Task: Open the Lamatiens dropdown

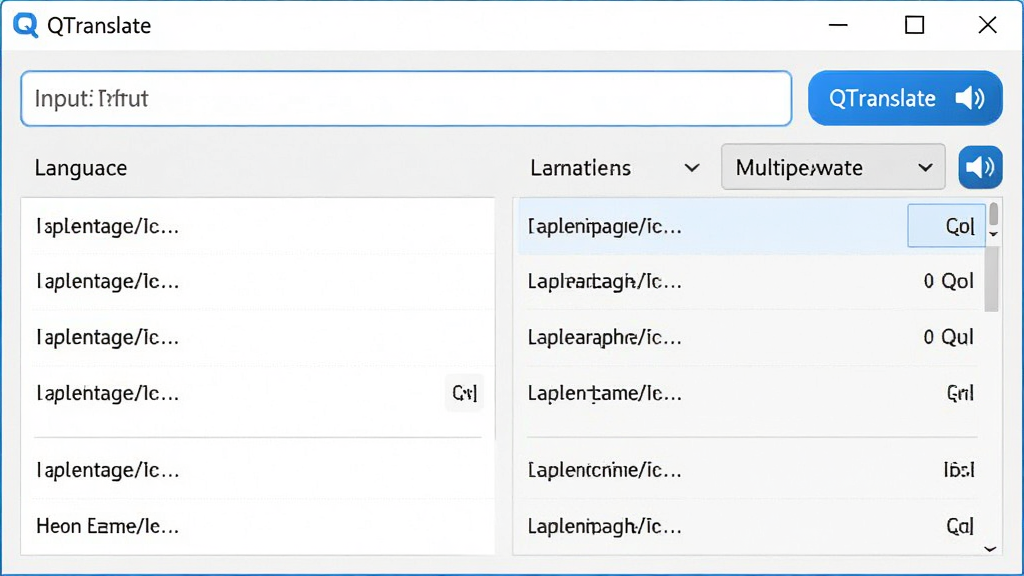Action: click(615, 168)
